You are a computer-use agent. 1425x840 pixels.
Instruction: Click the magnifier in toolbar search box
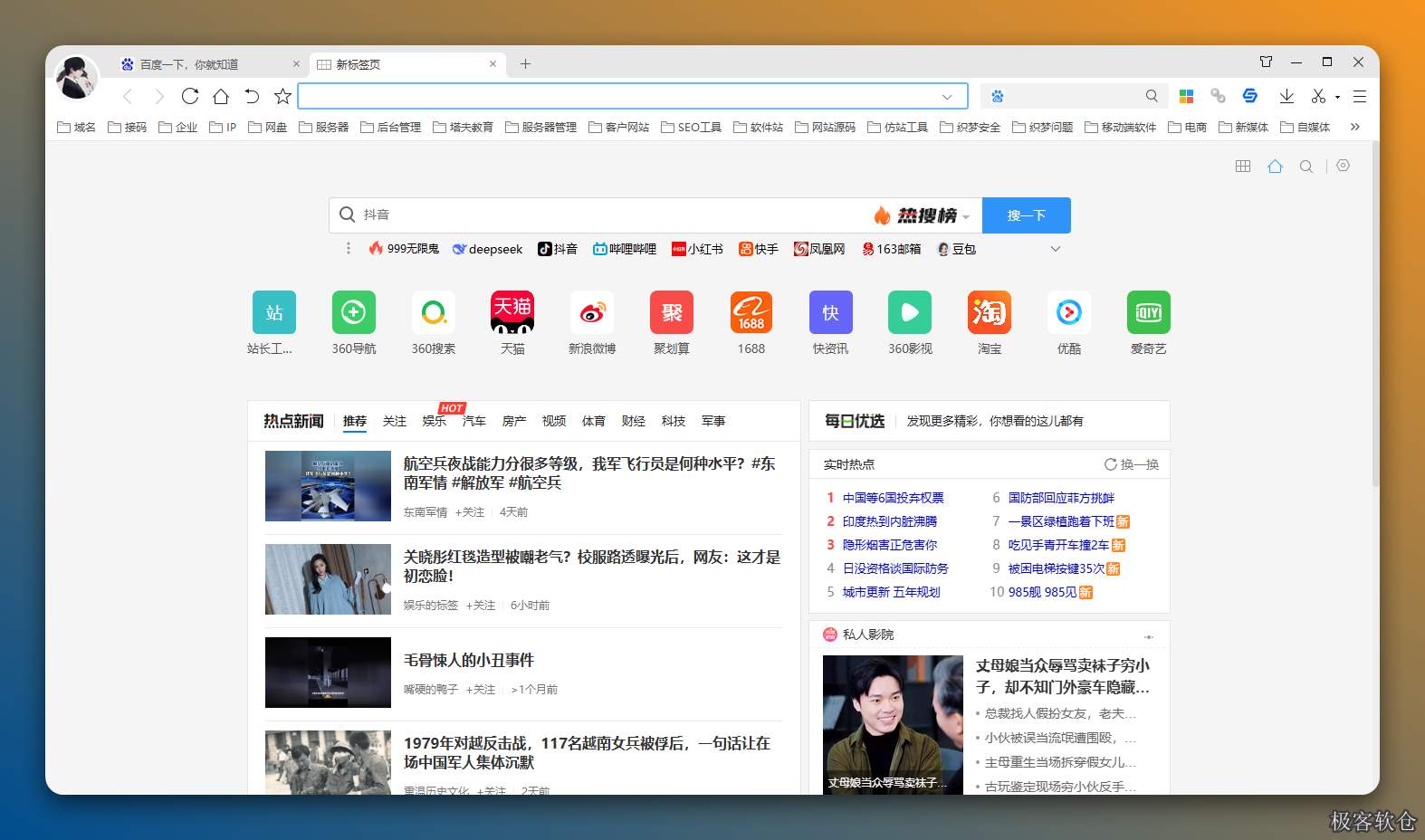(1152, 96)
